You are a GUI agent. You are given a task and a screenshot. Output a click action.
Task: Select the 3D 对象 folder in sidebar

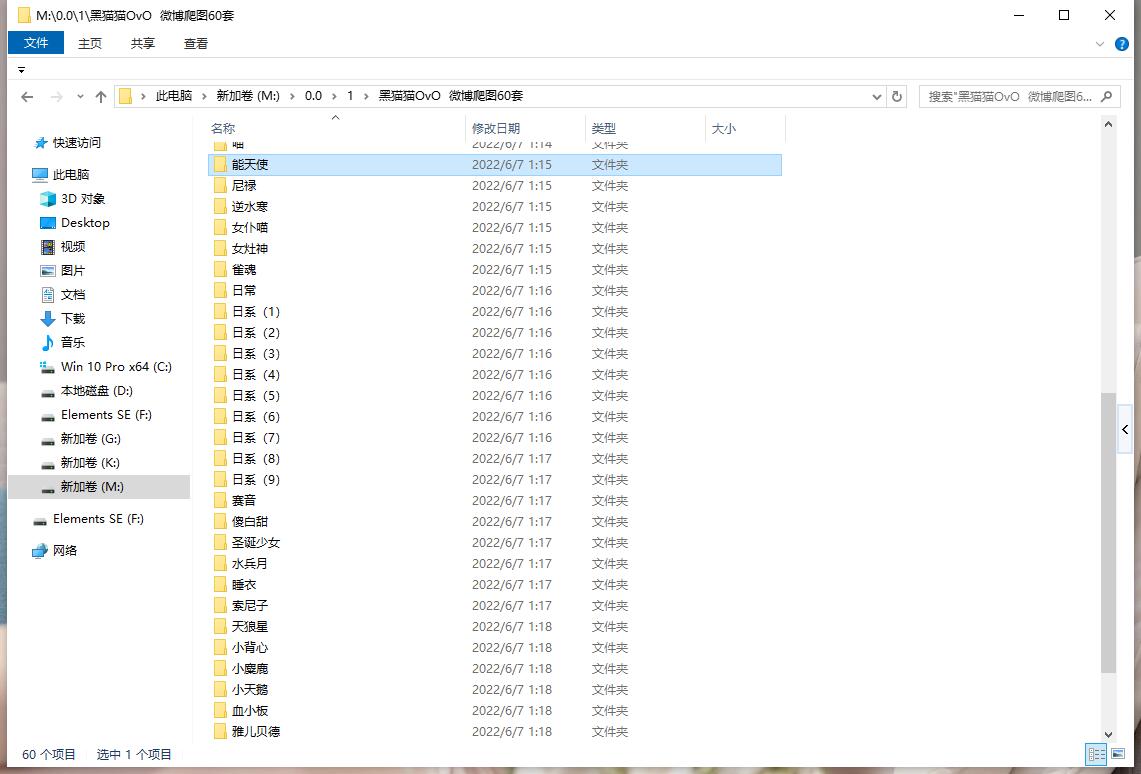82,199
